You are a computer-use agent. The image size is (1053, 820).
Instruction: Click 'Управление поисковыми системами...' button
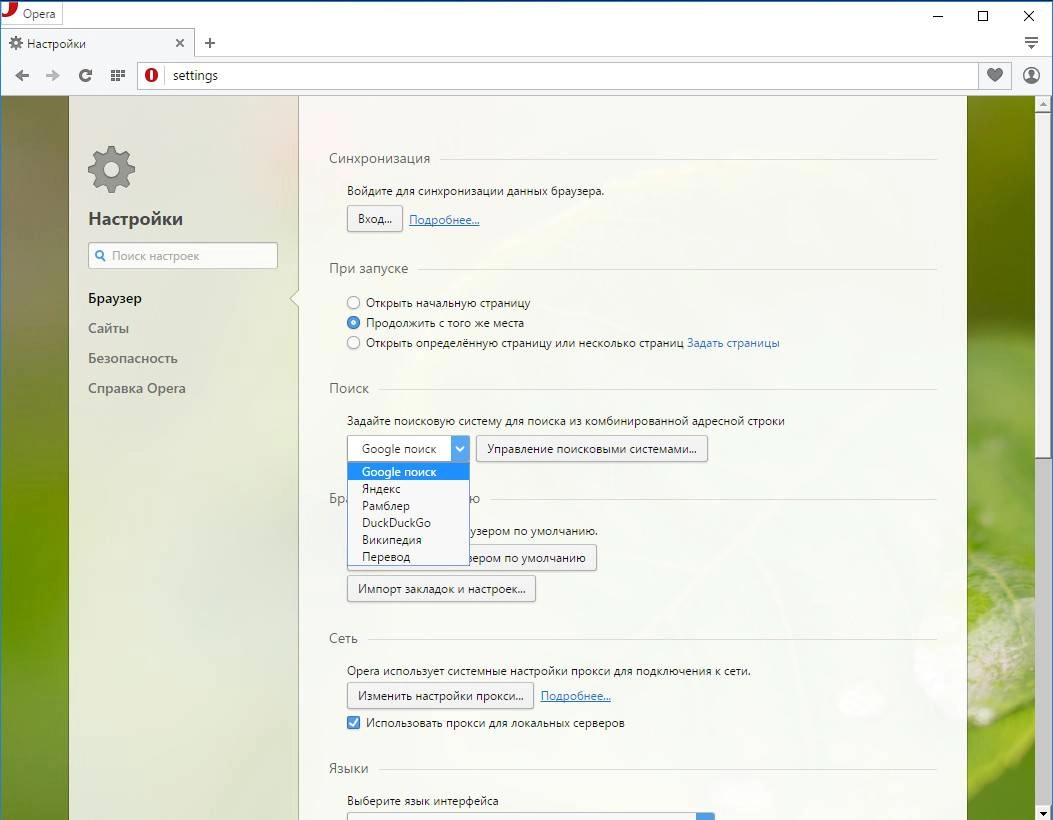(x=592, y=449)
